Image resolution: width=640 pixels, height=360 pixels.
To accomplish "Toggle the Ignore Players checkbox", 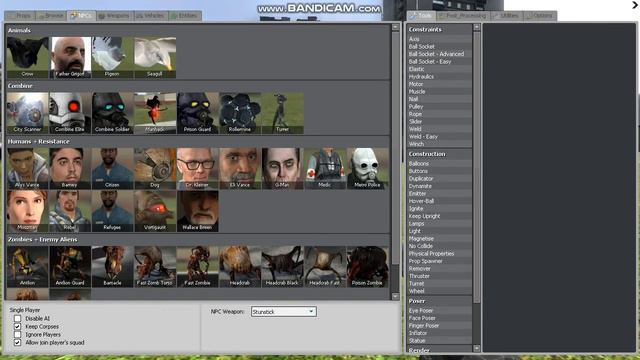I will (x=17, y=334).
